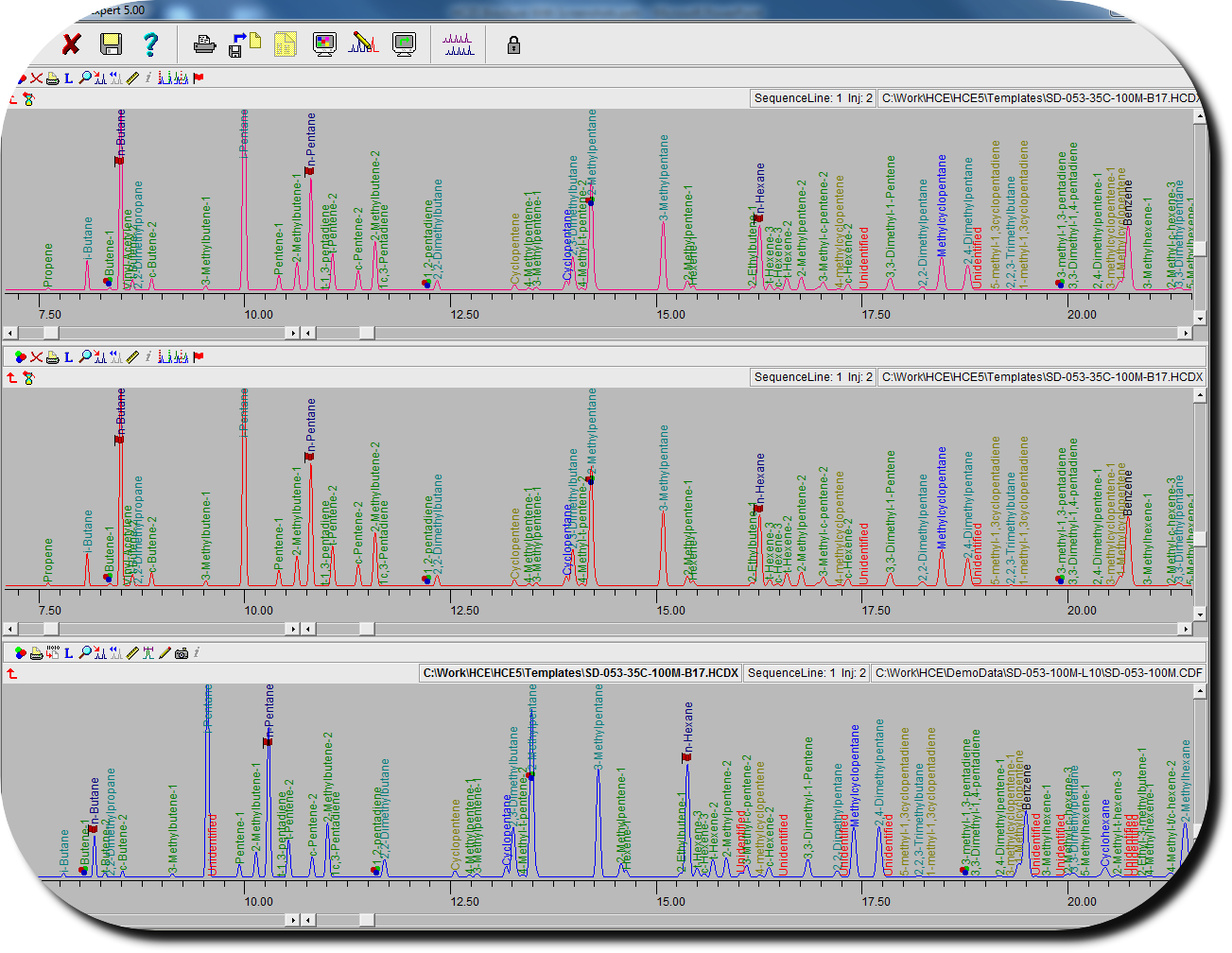This screenshot has width=1232, height=953.
Task: Click the red return arrow in bottom pane
Action: click(12, 674)
